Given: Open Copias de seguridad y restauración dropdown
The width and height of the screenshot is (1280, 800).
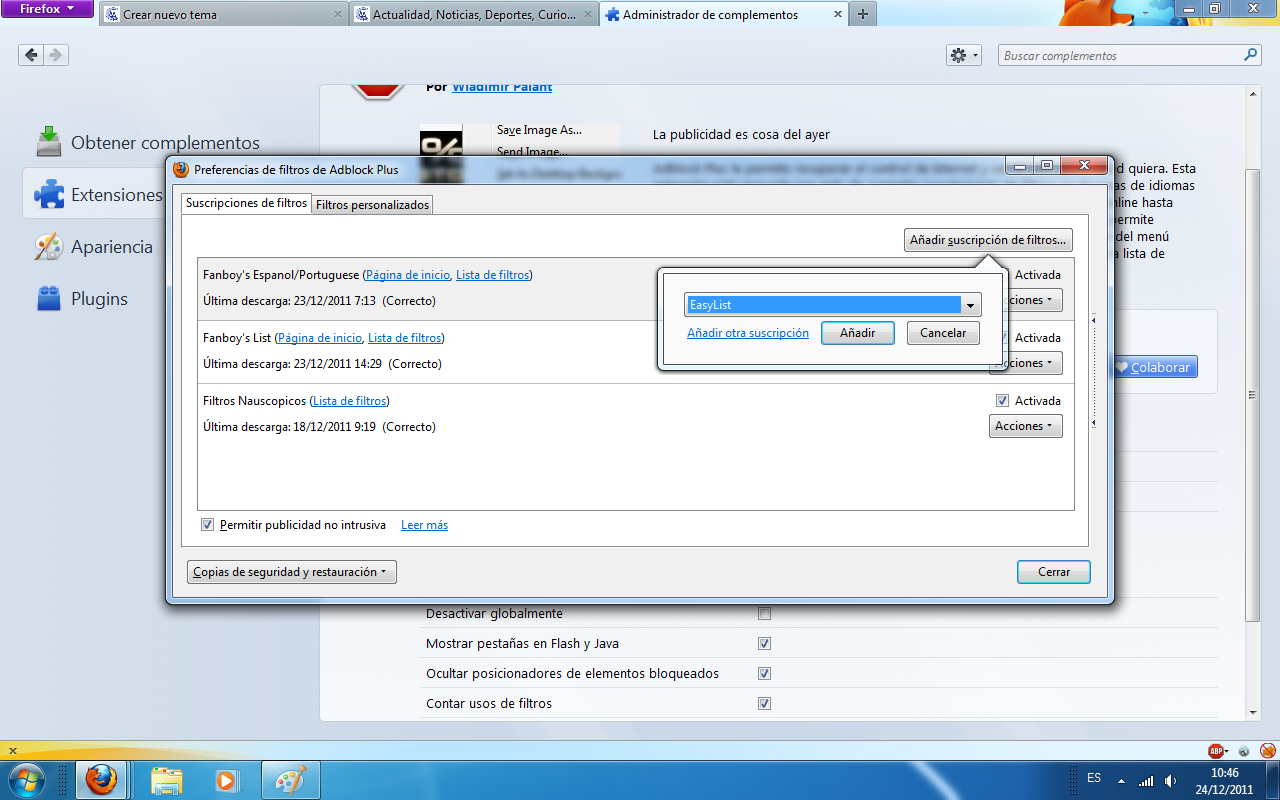Looking at the screenshot, I should pos(292,572).
